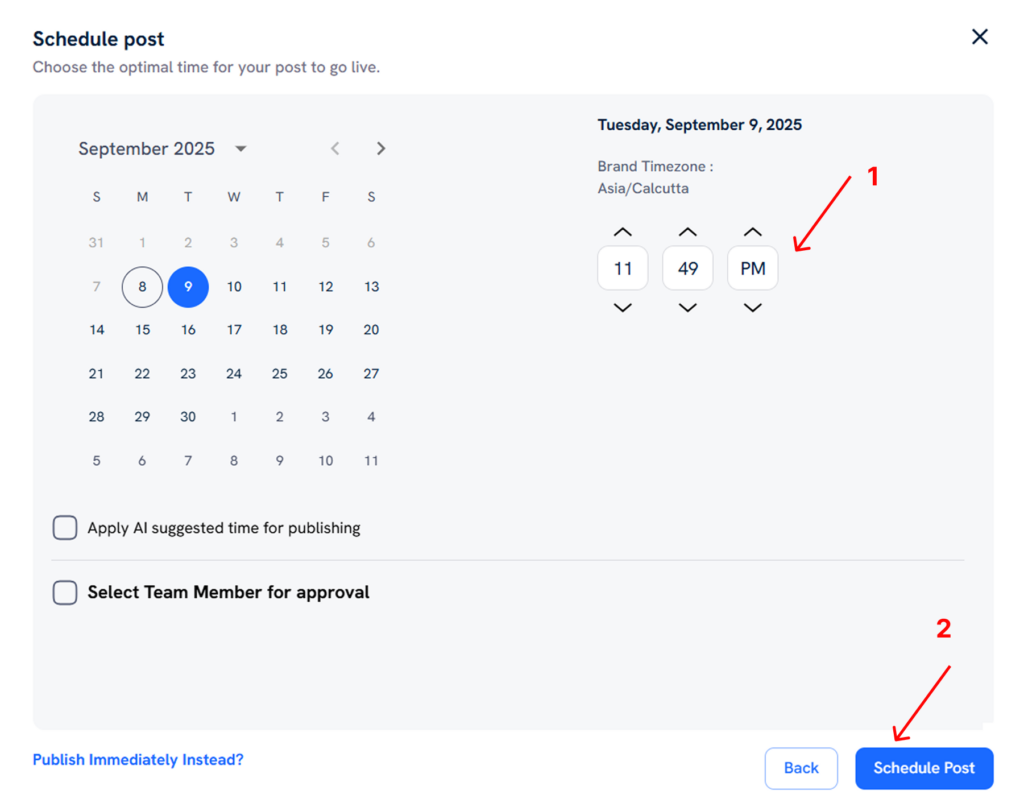Increment the minutes using the up arrow
The width and height of the screenshot is (1024, 807).
(x=687, y=231)
